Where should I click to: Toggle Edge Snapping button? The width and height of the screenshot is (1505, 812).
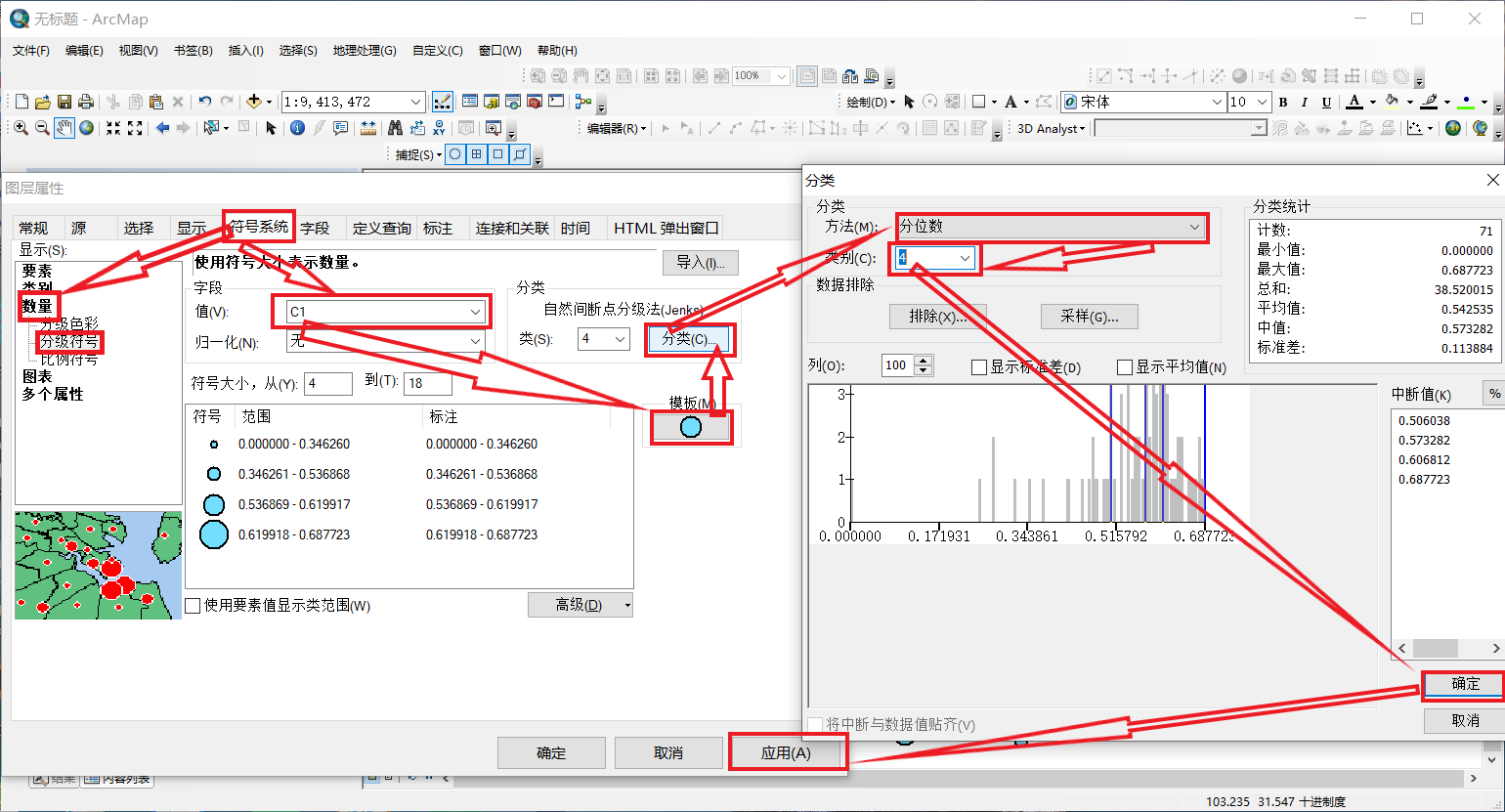coord(520,154)
